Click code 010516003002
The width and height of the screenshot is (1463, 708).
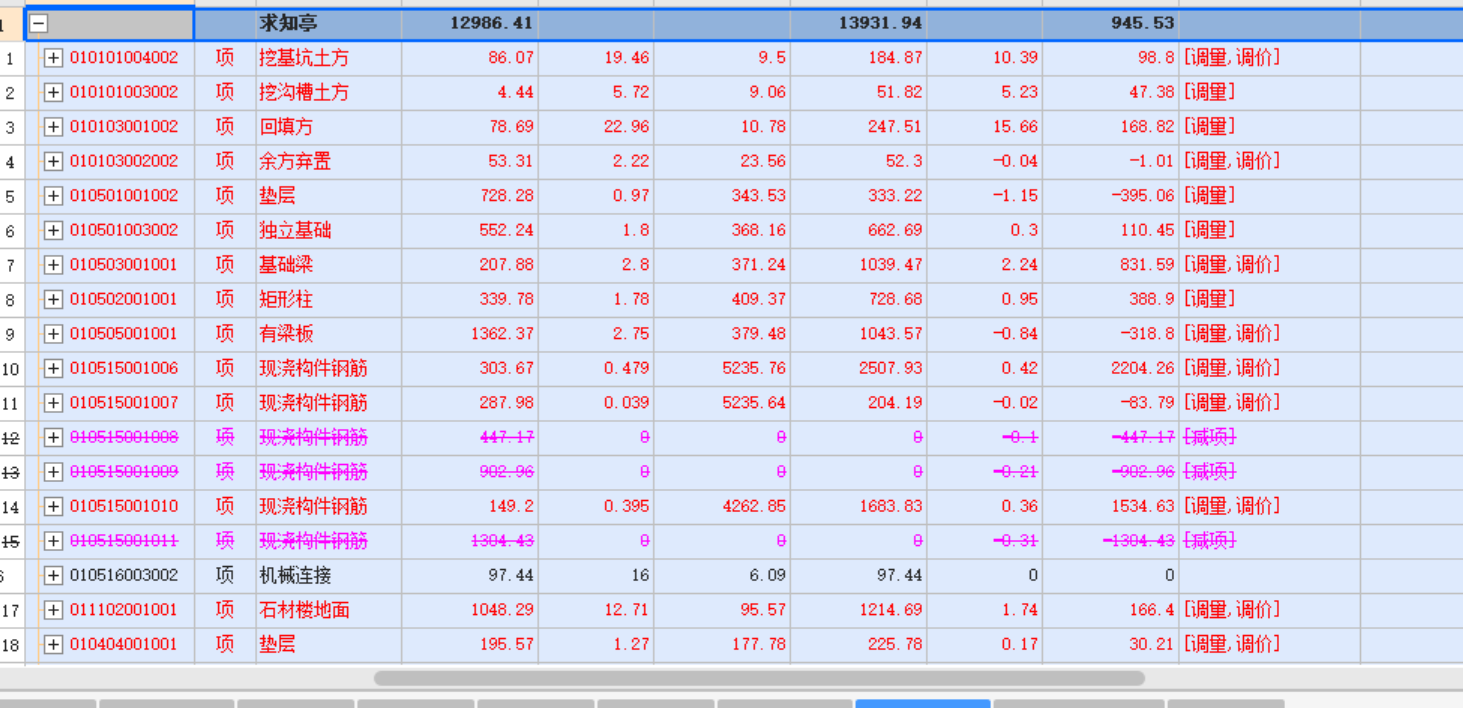[124, 575]
